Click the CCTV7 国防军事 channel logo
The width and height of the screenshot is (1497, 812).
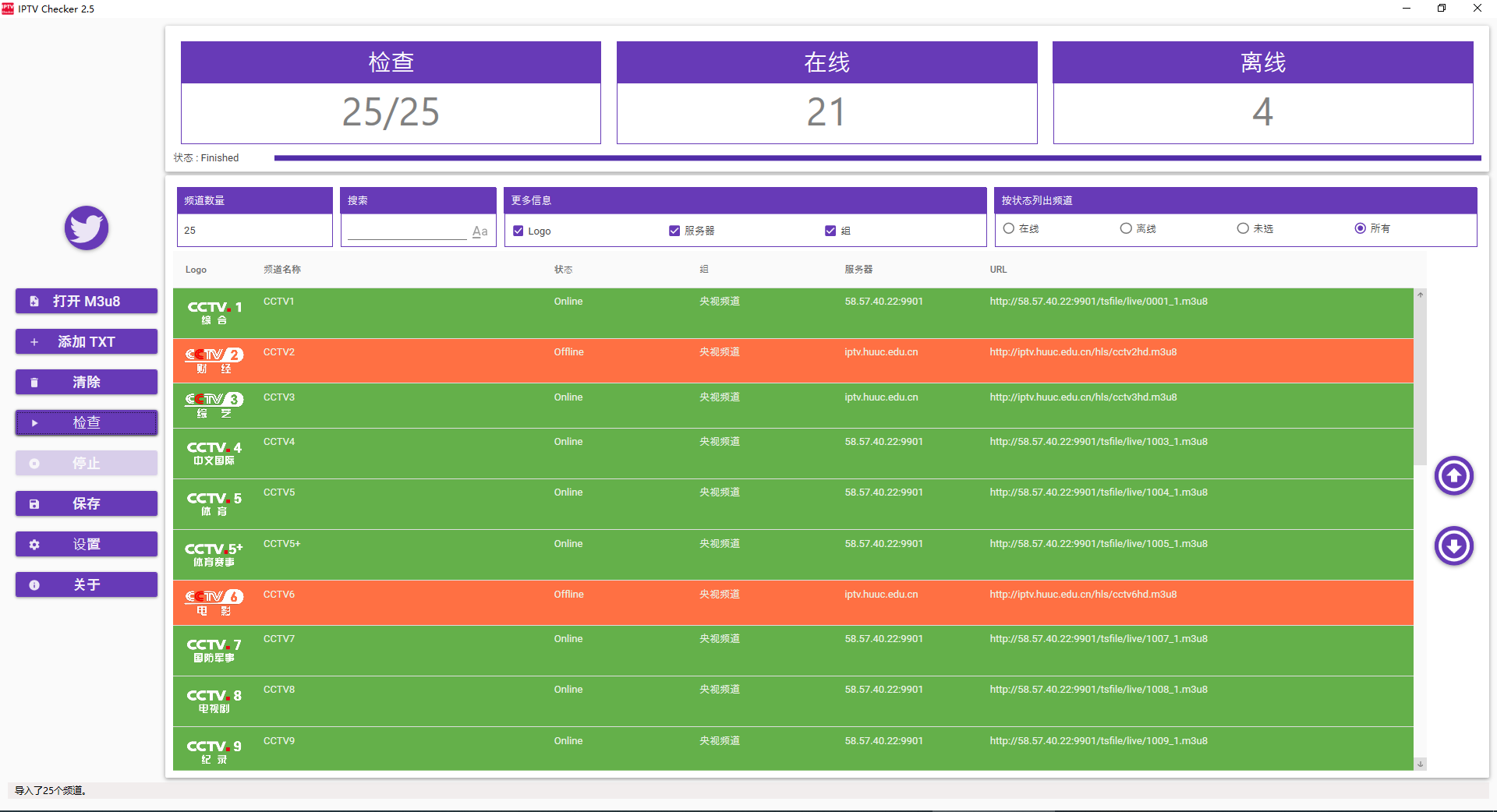point(214,650)
